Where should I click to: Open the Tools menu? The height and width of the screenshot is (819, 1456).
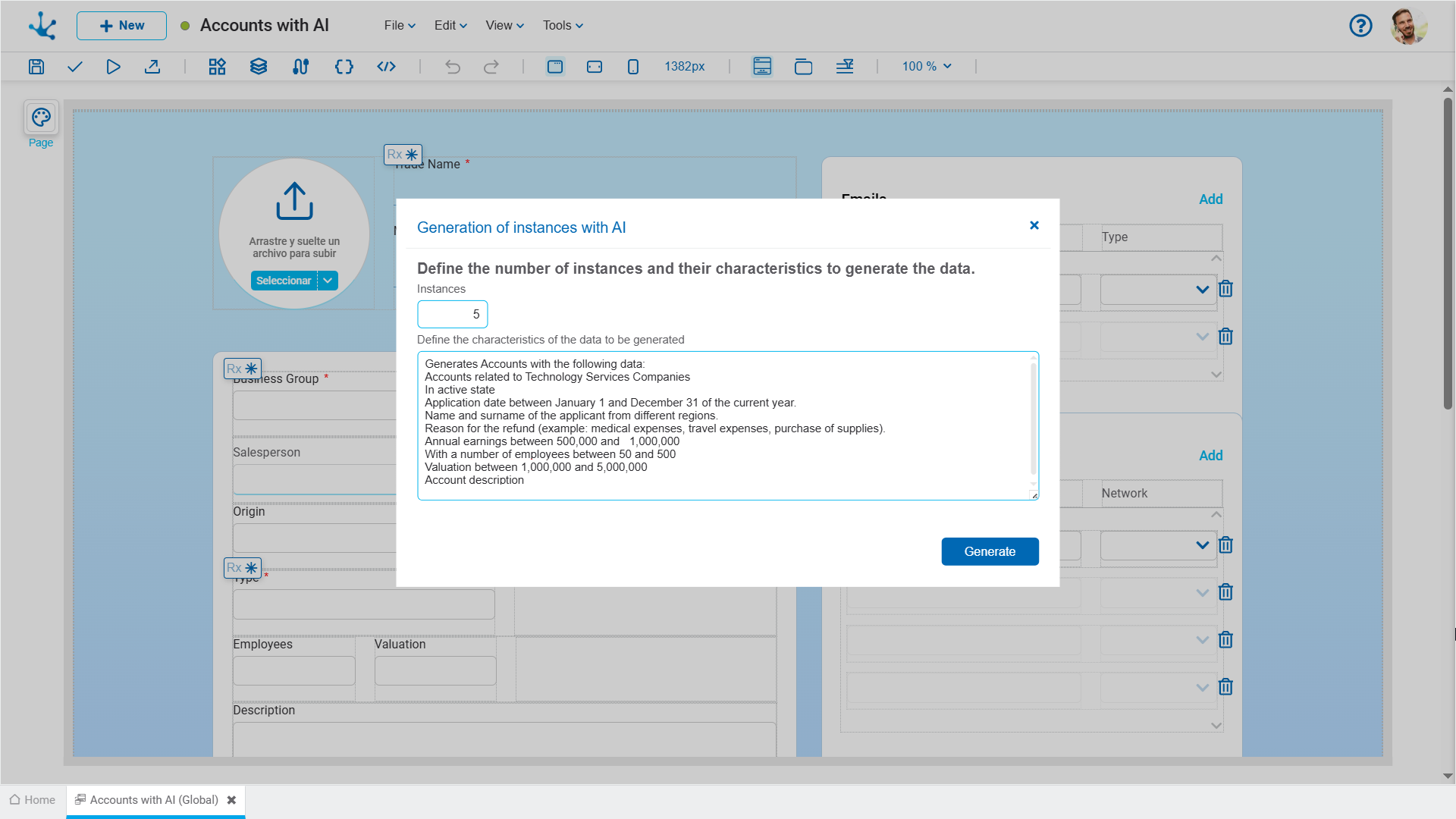(563, 26)
